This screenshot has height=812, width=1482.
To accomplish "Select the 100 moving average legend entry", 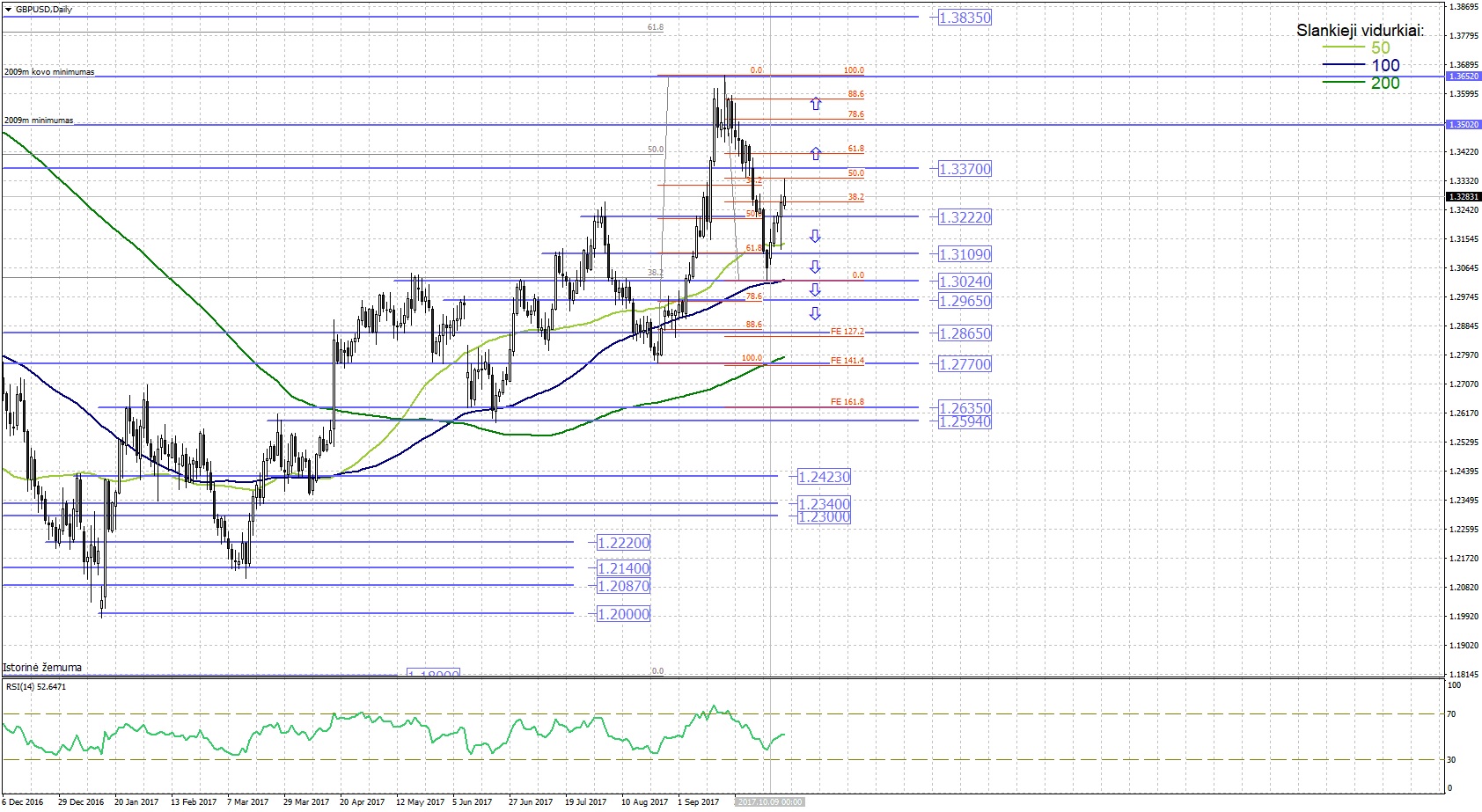I will tap(1361, 65).
